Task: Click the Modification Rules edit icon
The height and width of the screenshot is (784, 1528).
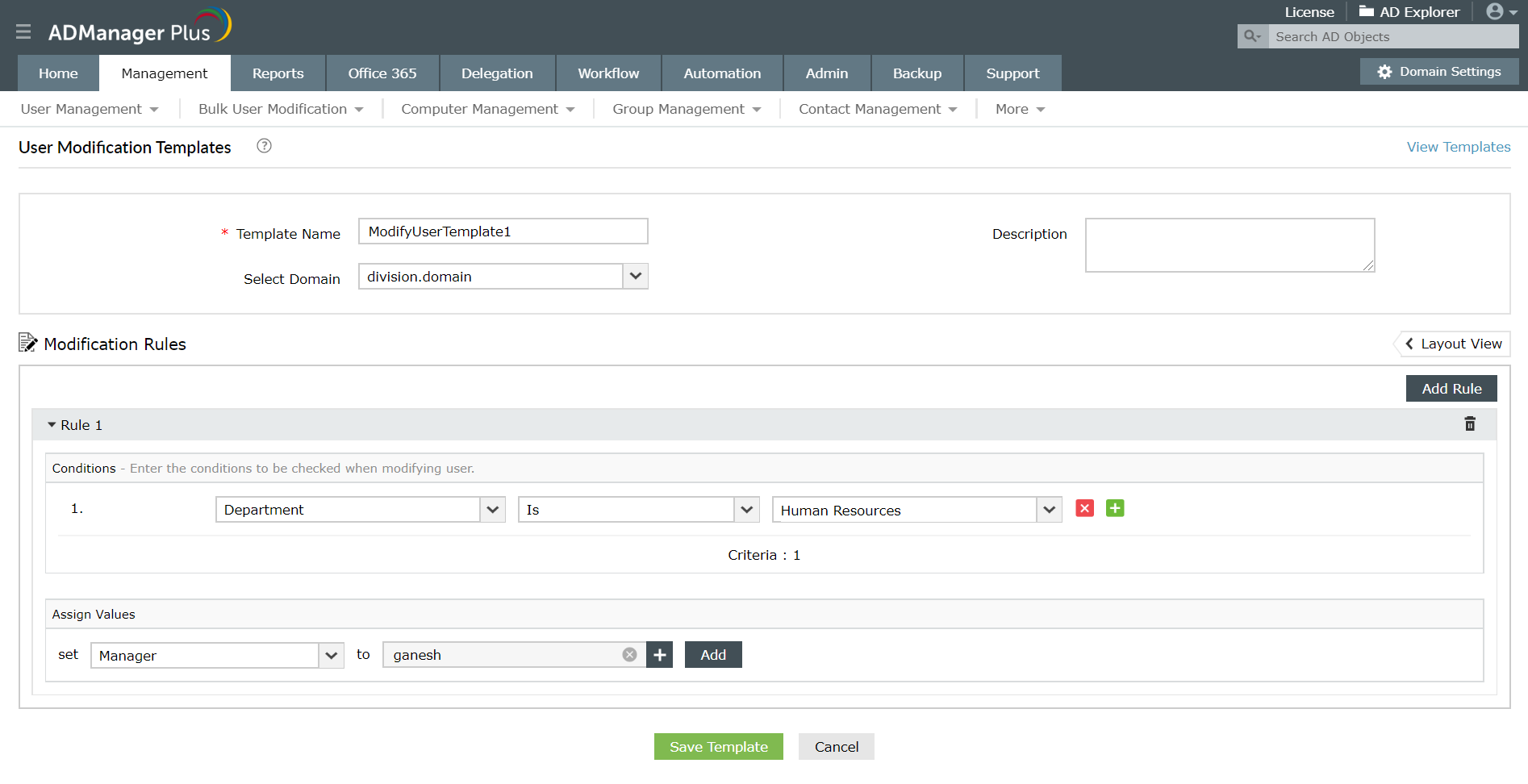Action: [x=28, y=343]
